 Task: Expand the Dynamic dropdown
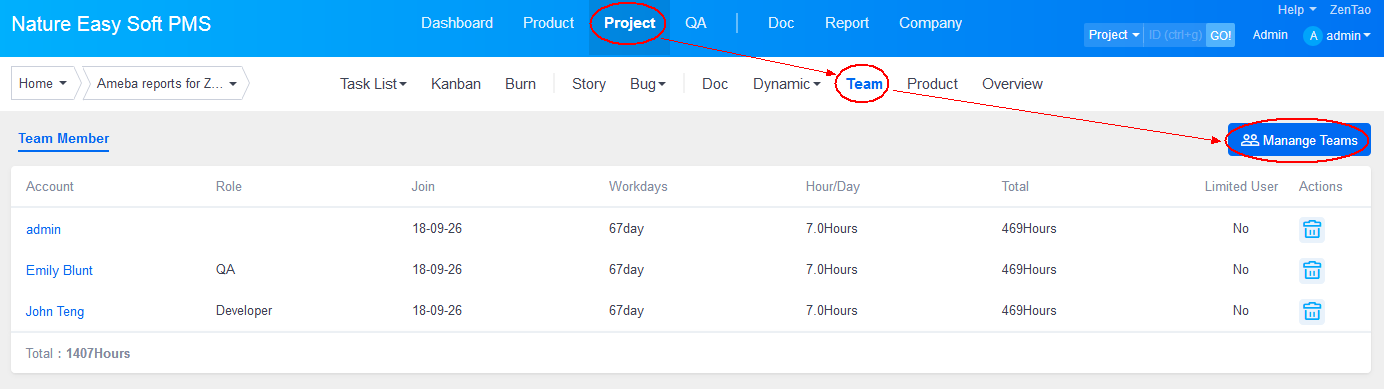pyautogui.click(x=787, y=84)
